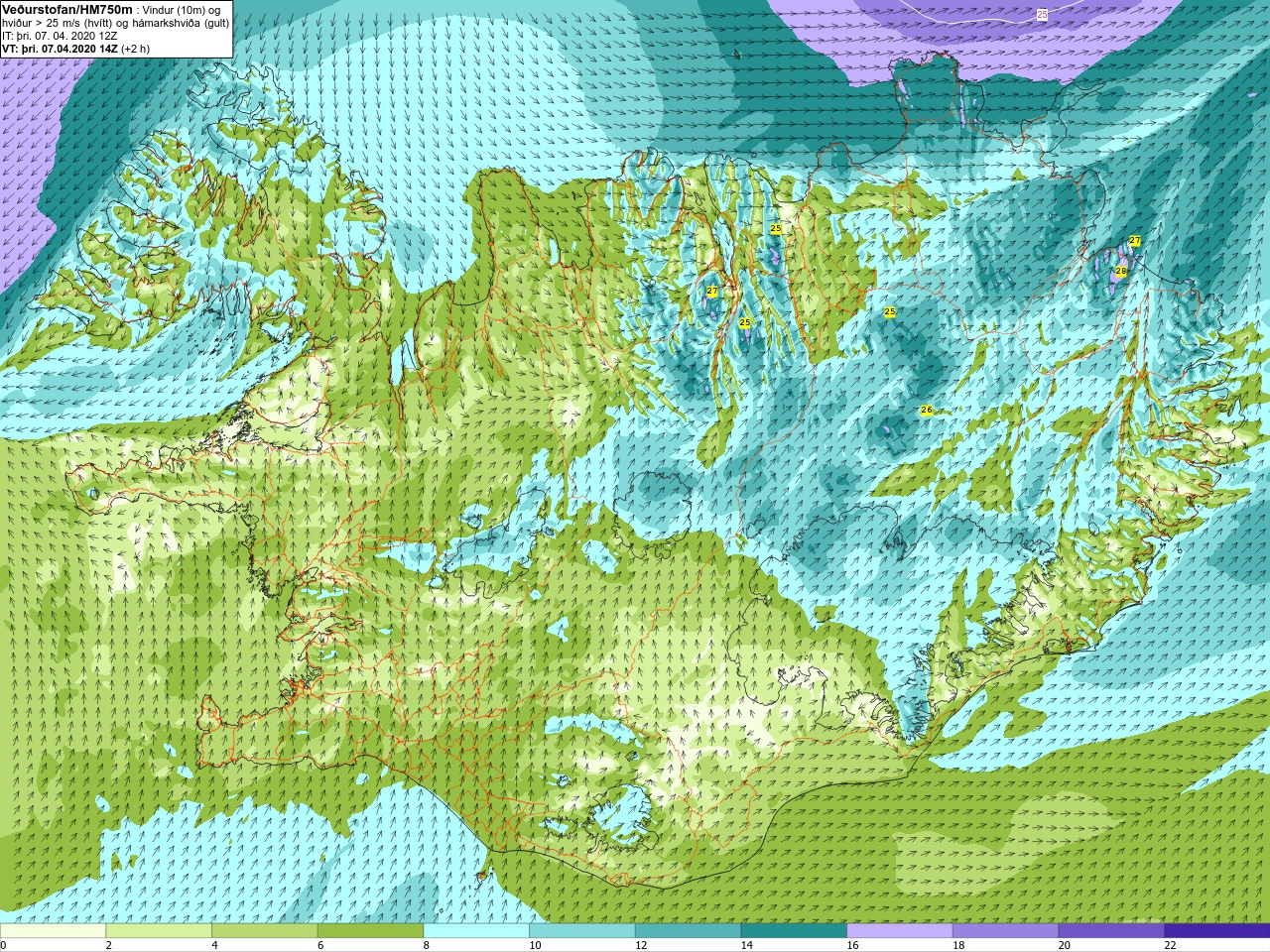This screenshot has width=1270, height=952.
Task: Click the 'VT: þri. 07.04.2020 14Z' valid time
Action: [61, 48]
